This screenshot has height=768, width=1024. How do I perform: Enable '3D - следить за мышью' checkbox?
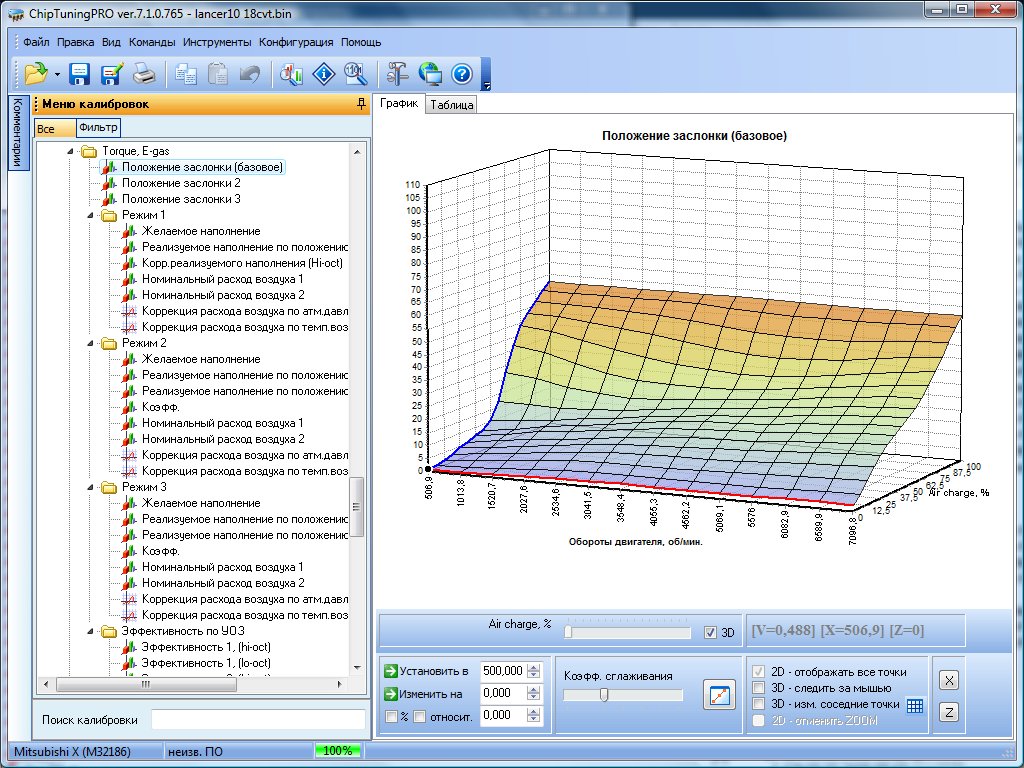pyautogui.click(x=758, y=688)
